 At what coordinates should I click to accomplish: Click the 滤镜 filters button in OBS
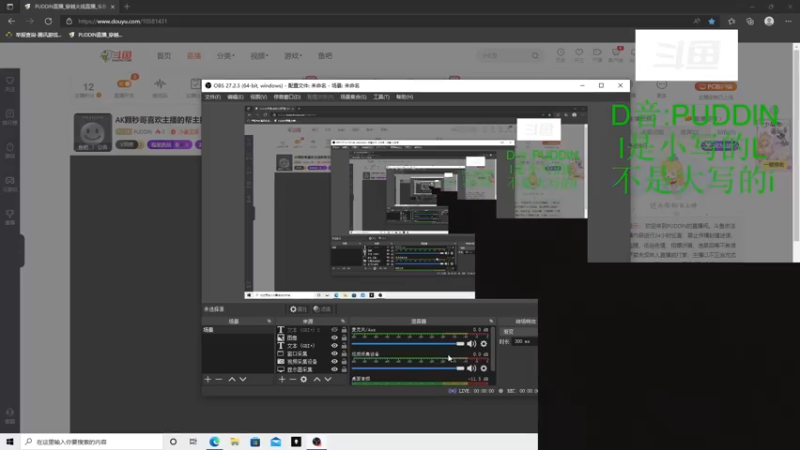322,309
